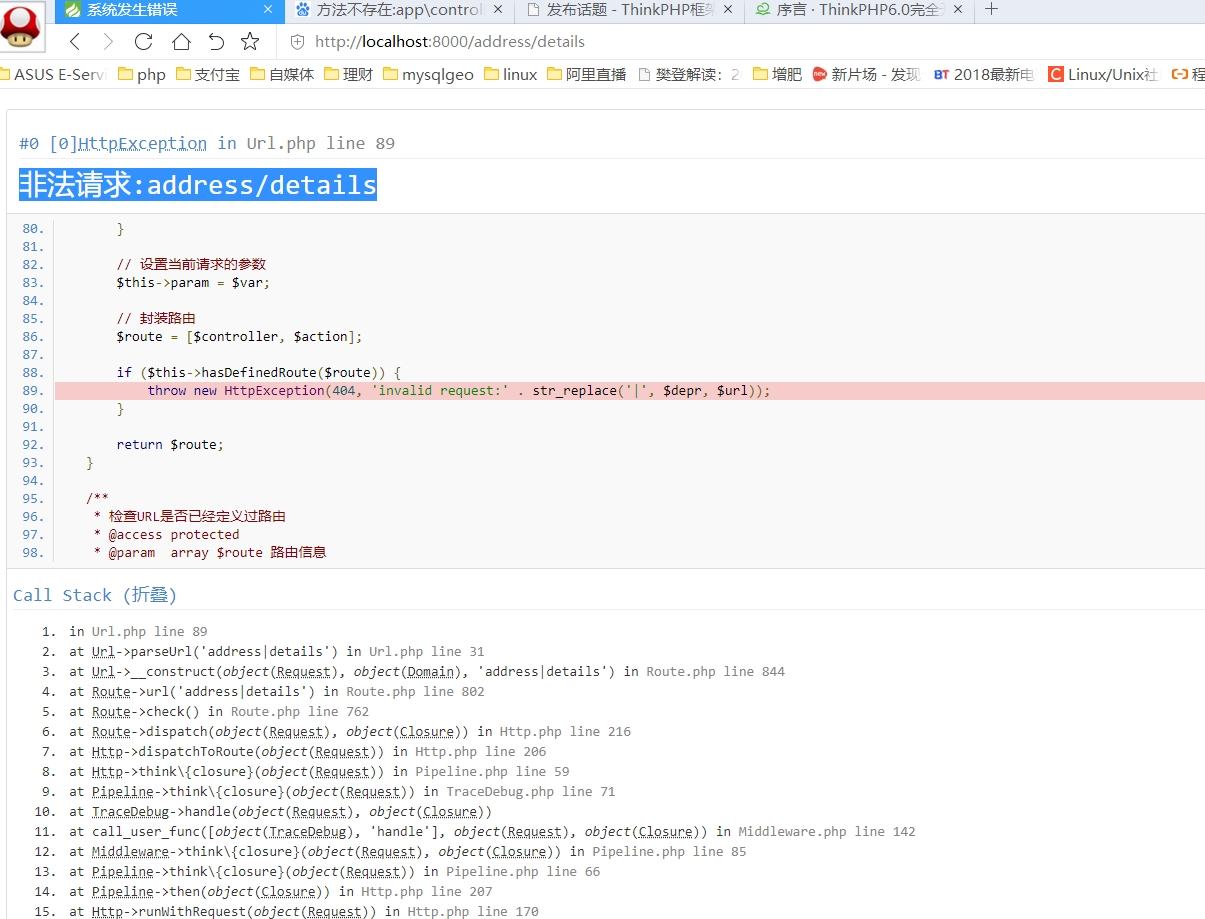Go to the browser home page

click(181, 42)
